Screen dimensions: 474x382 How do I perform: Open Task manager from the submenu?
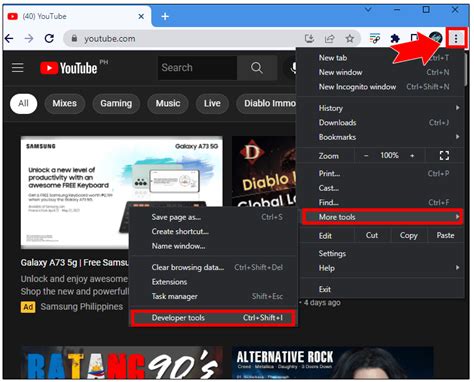coord(213,296)
